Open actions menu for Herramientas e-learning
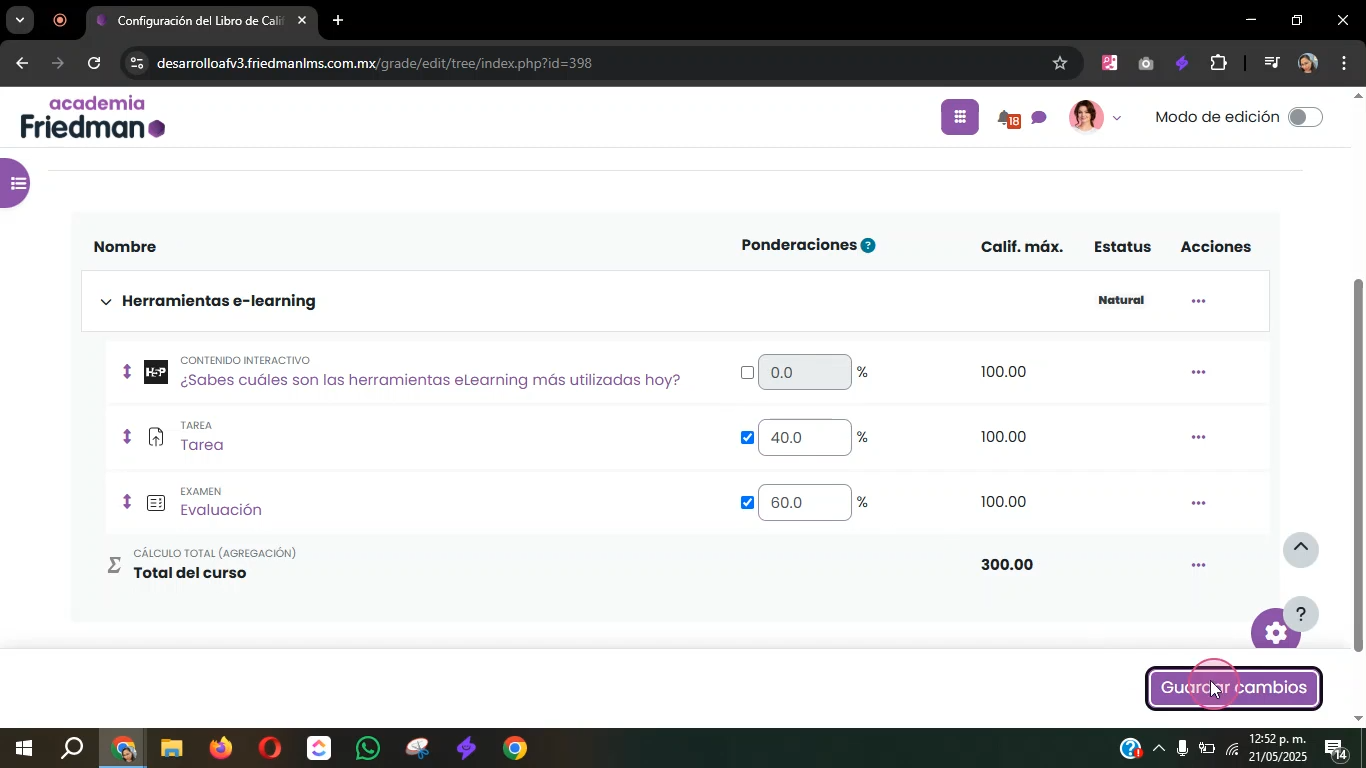Screen dimensions: 1366x768 (x=1198, y=301)
